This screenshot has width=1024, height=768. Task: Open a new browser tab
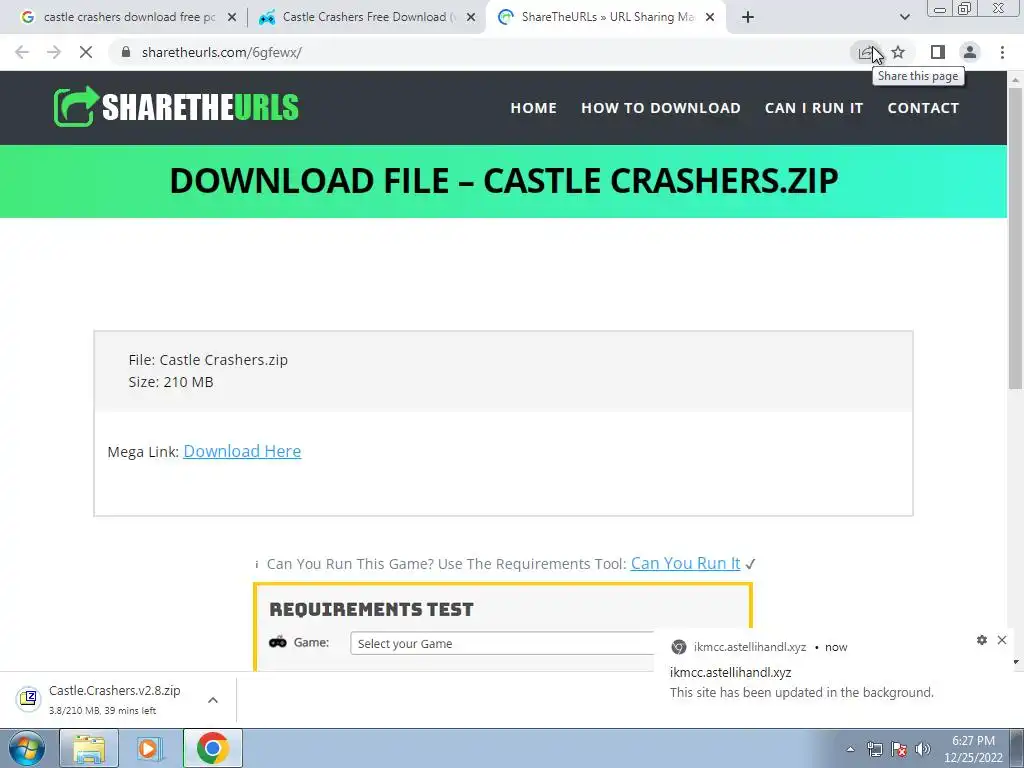748,17
